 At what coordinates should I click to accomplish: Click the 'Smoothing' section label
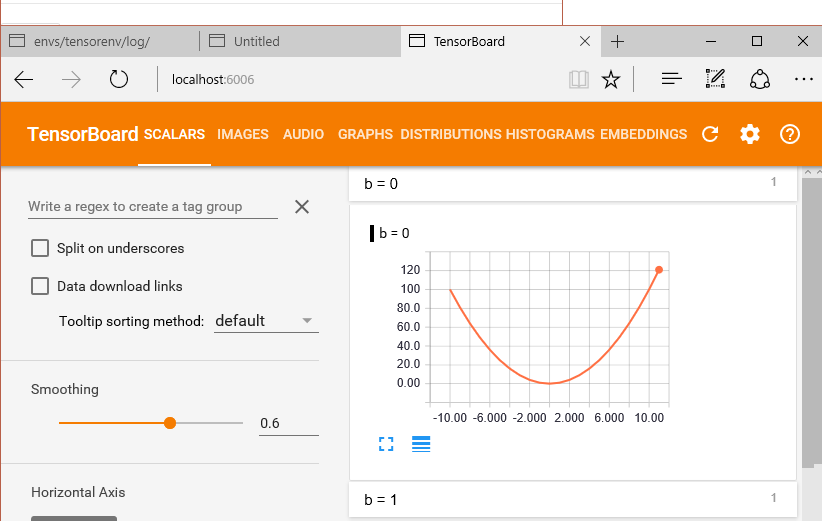pos(65,389)
